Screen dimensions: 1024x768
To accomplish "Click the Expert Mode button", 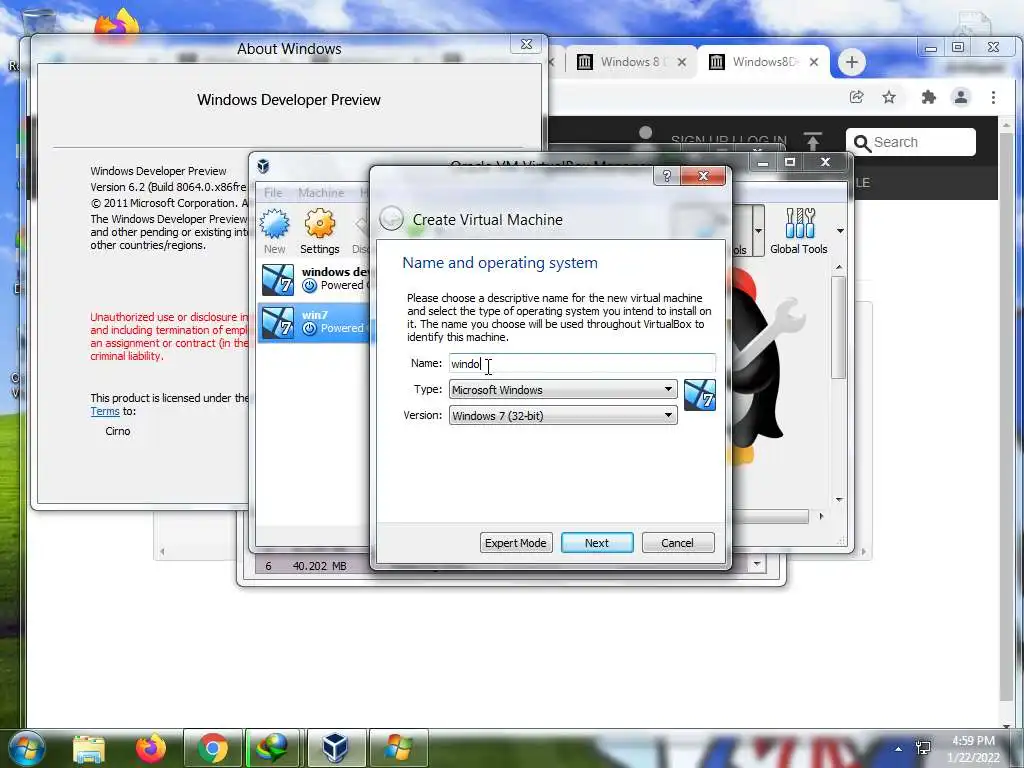I will point(516,543).
